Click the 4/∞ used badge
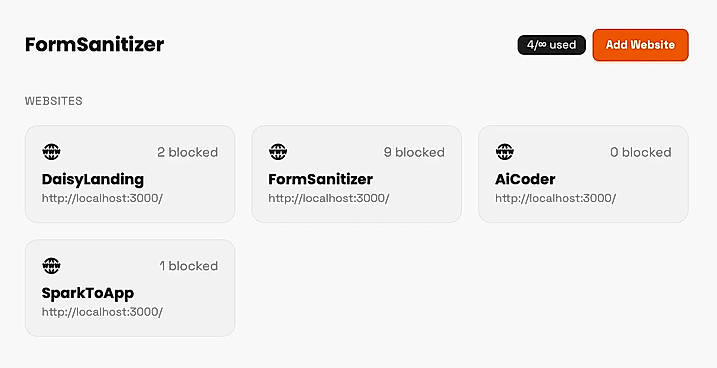 pos(551,45)
